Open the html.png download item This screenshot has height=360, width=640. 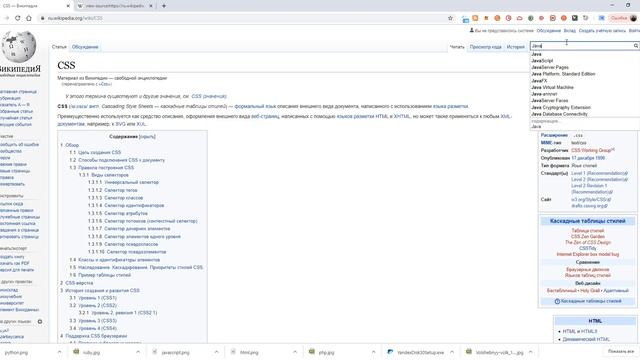click(249, 352)
